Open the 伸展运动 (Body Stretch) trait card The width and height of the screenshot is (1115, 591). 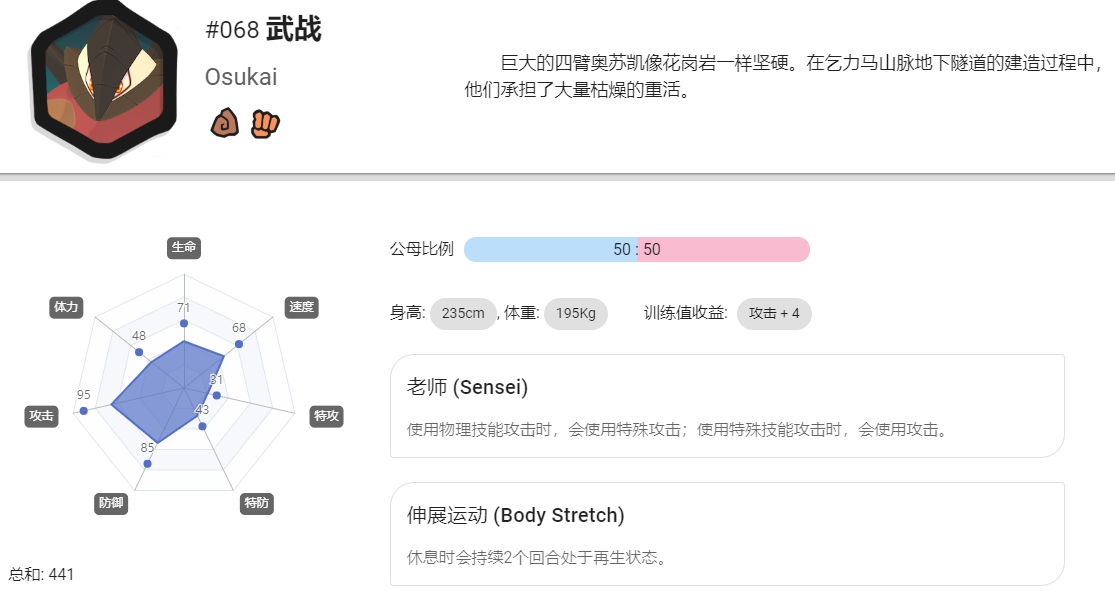tap(727, 534)
